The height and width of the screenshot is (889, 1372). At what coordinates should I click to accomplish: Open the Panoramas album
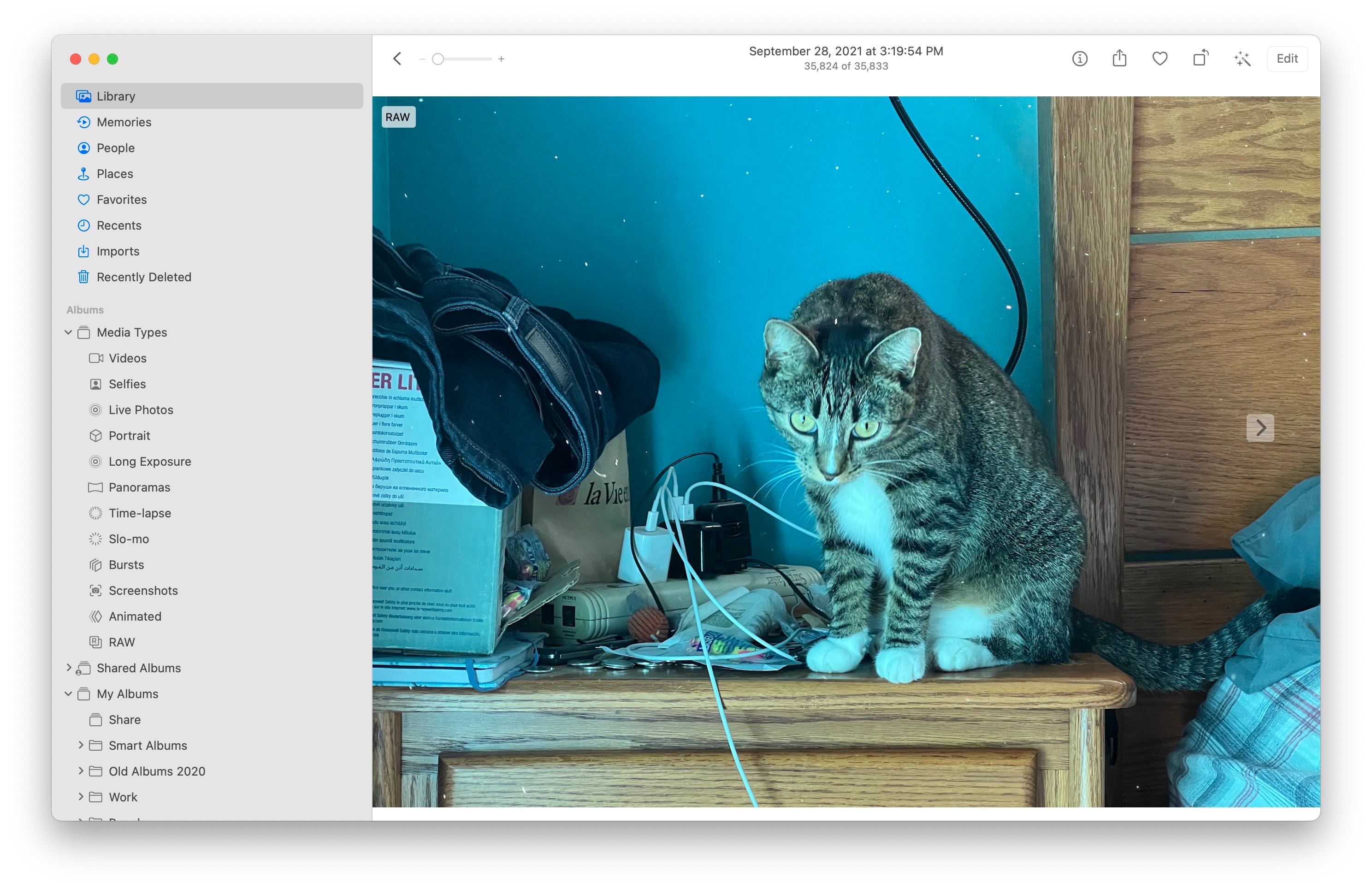click(x=139, y=487)
